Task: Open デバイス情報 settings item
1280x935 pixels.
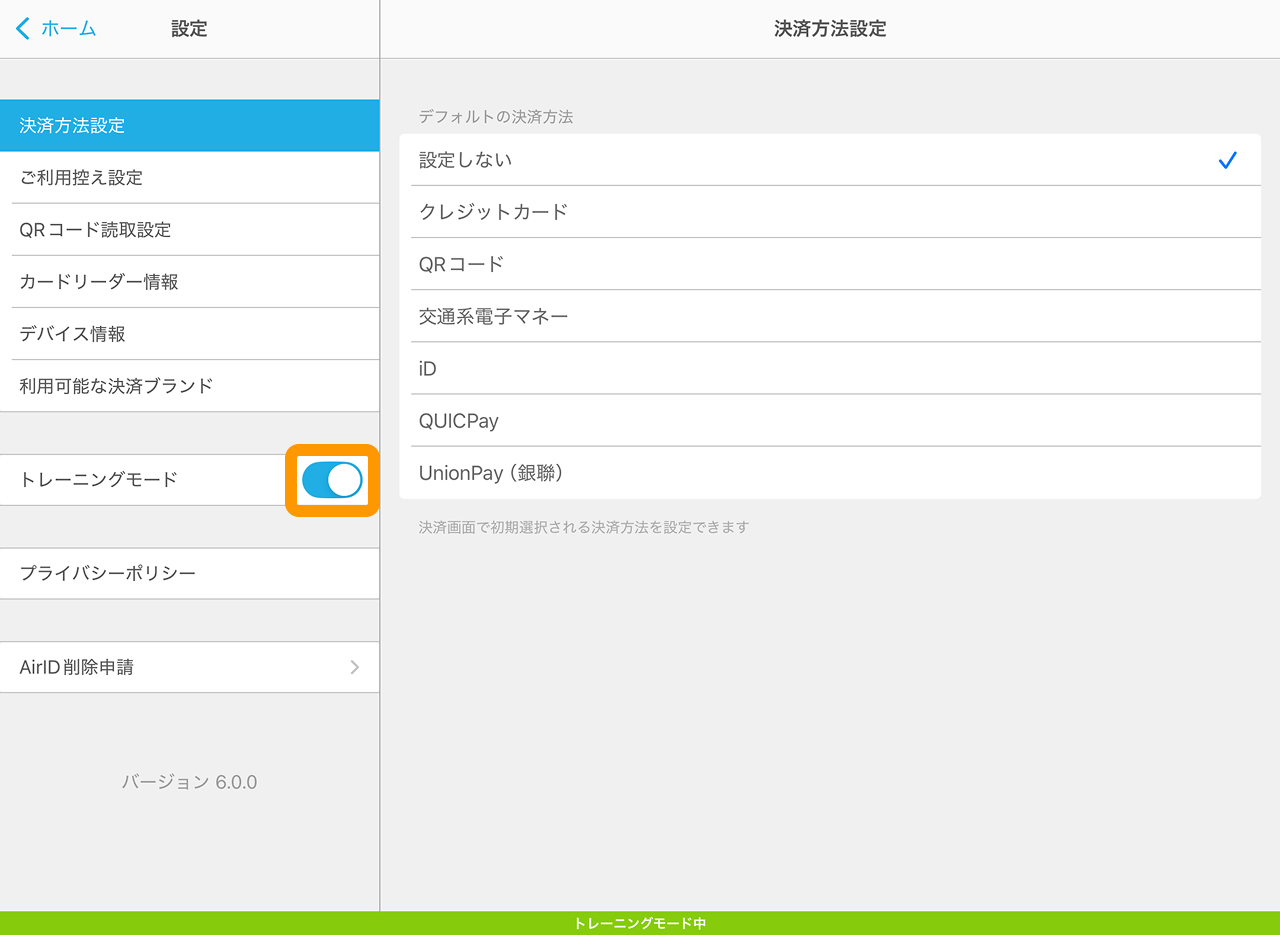Action: pyautogui.click(x=189, y=334)
